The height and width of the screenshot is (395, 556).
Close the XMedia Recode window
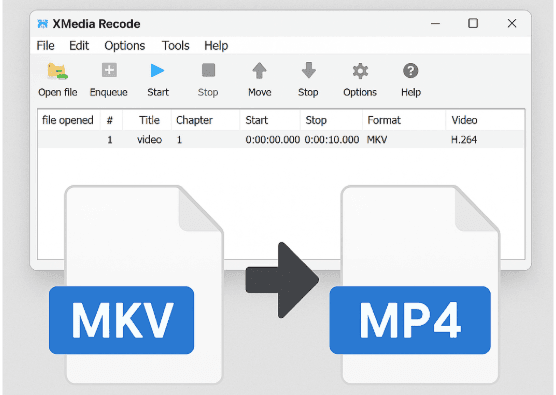click(x=512, y=23)
